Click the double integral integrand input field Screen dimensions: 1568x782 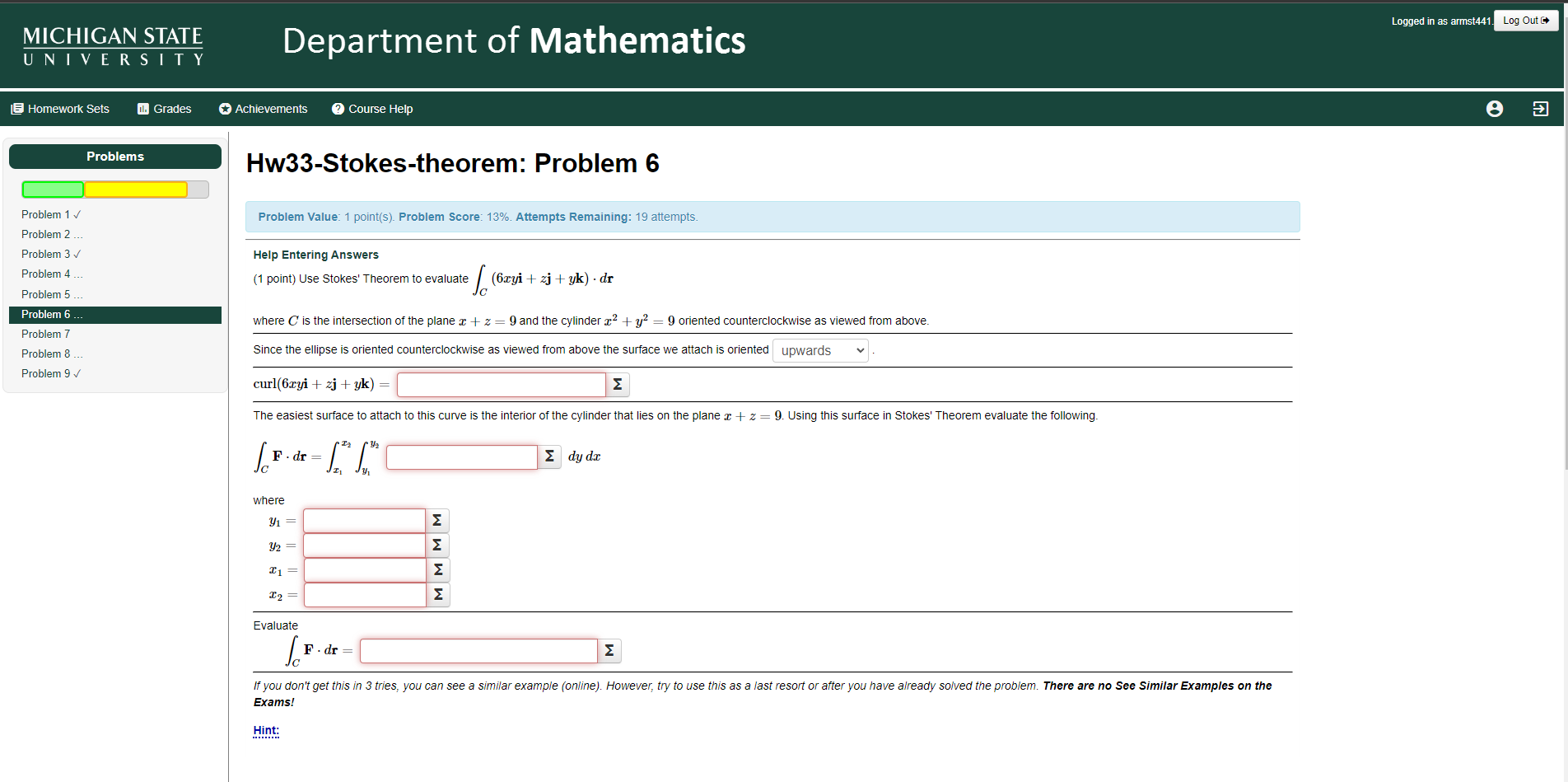462,457
